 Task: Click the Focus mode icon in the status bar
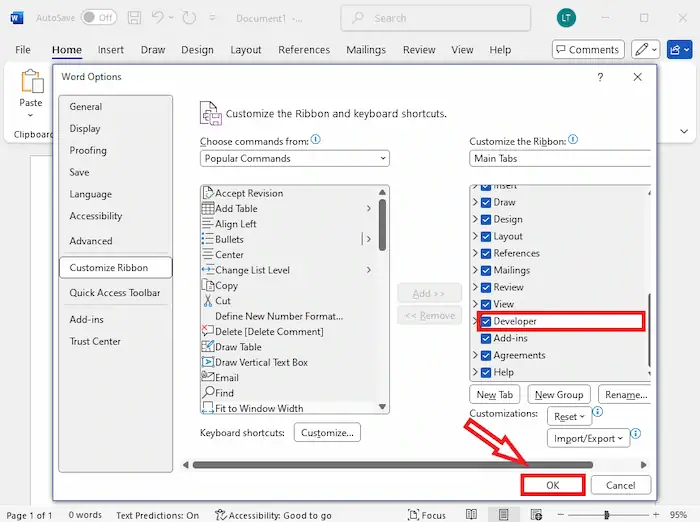coord(426,515)
